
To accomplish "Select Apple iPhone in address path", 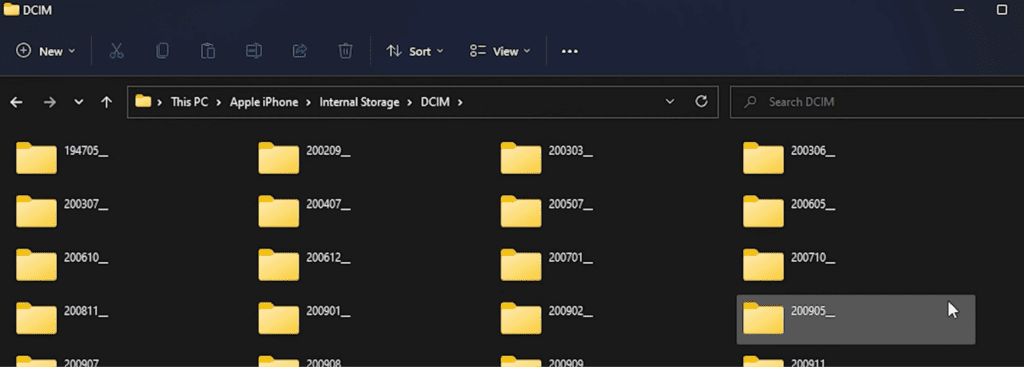I will [x=264, y=102].
